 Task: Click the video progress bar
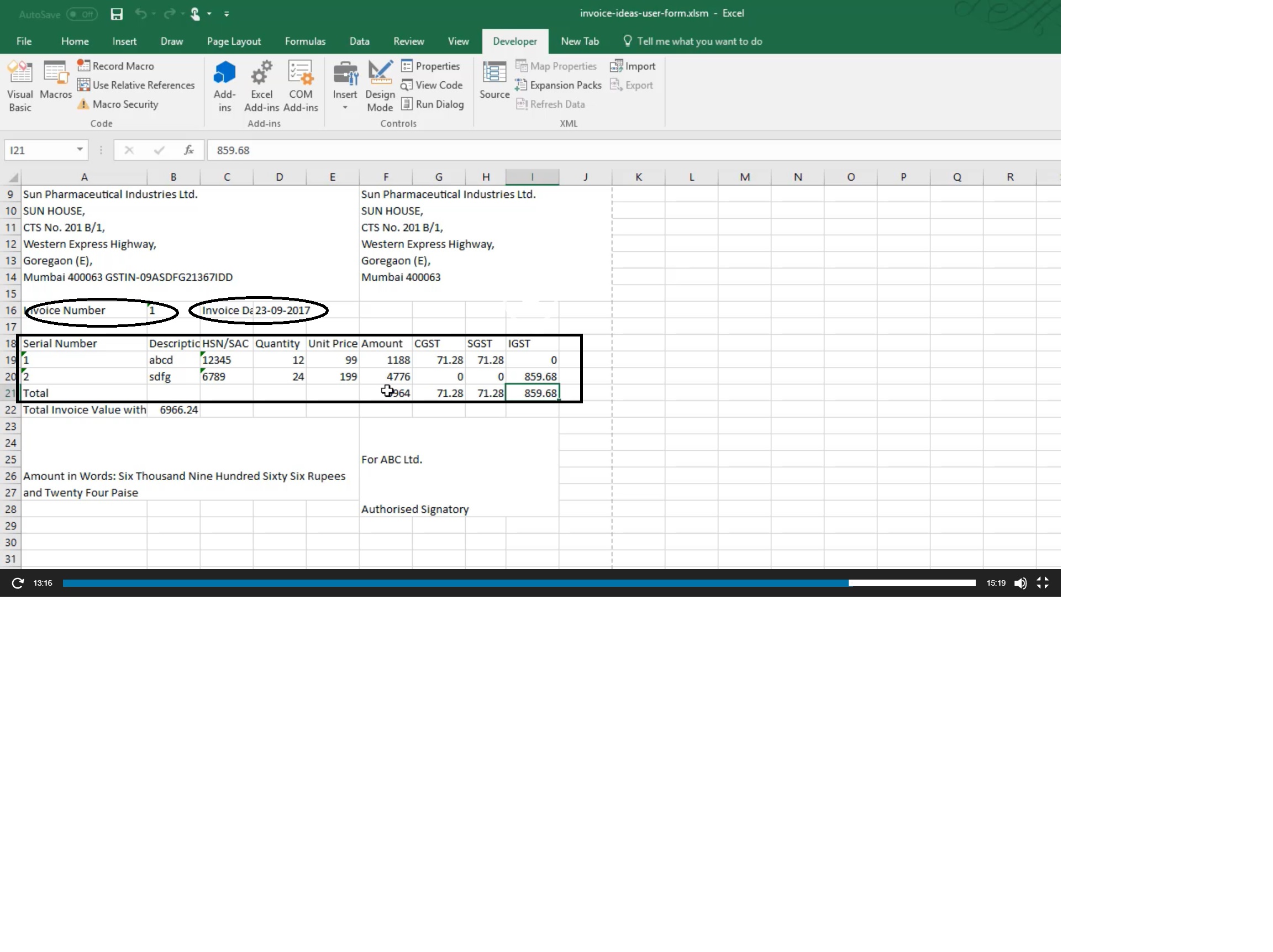[518, 583]
